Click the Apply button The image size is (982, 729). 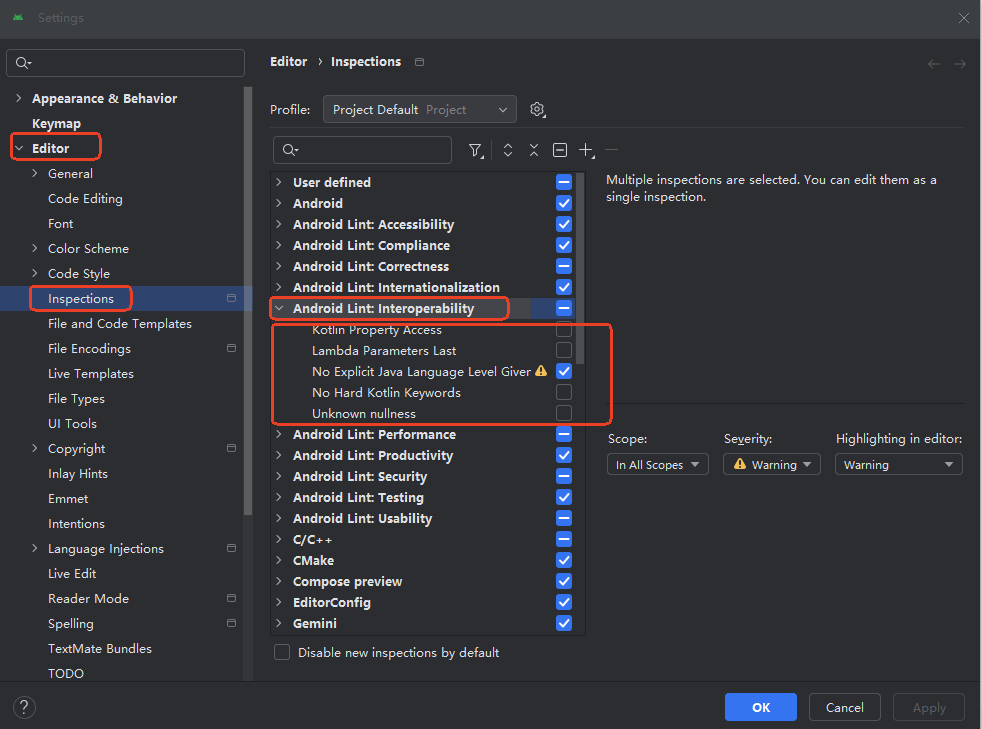(929, 707)
